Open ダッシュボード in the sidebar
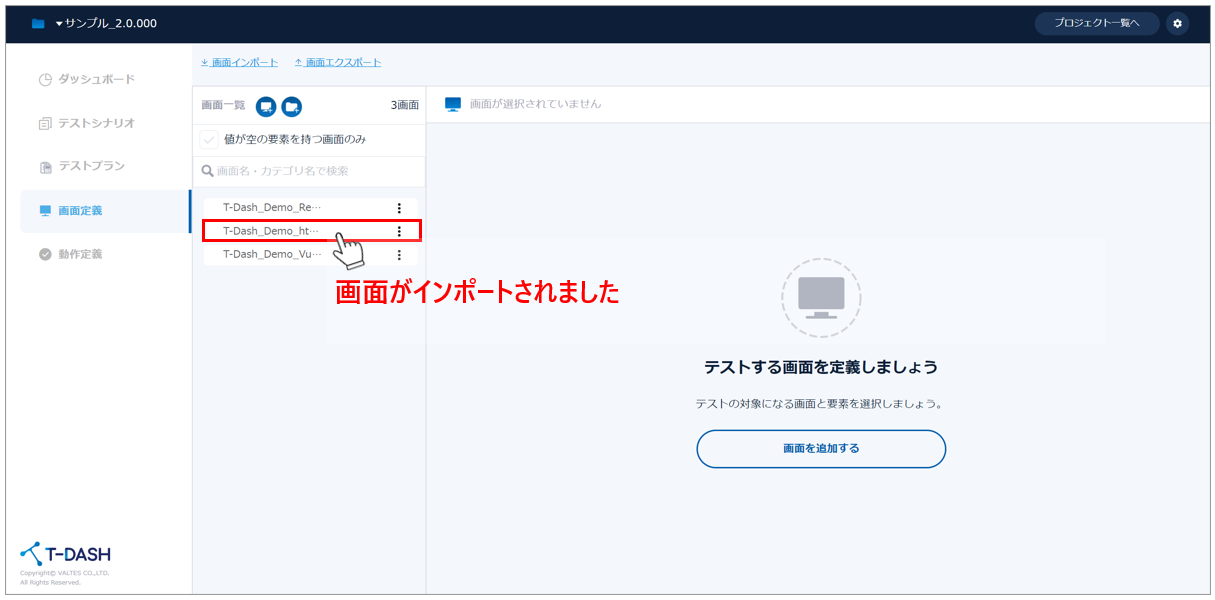 pyautogui.click(x=95, y=79)
